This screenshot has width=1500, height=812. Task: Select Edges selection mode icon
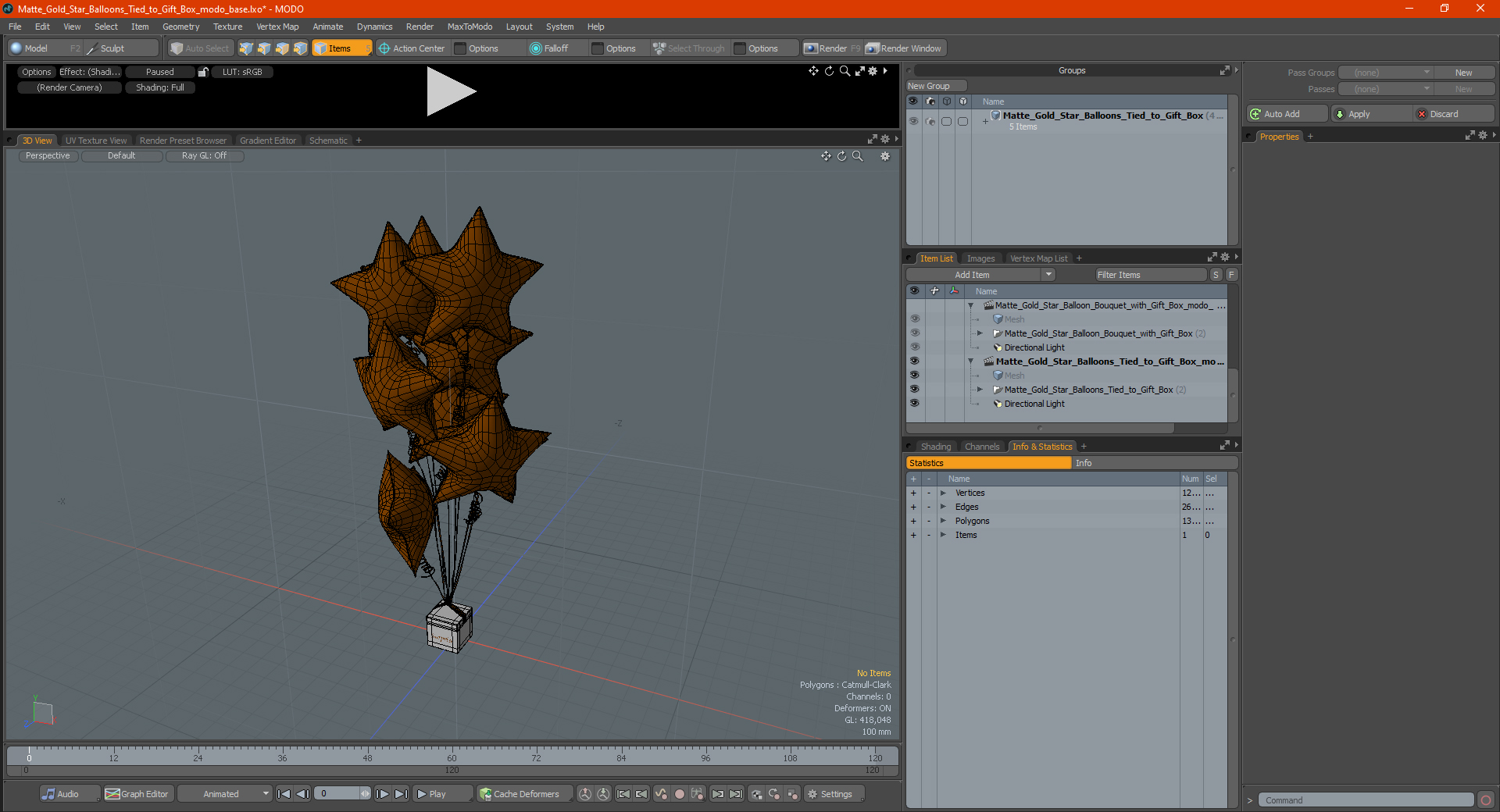(264, 48)
